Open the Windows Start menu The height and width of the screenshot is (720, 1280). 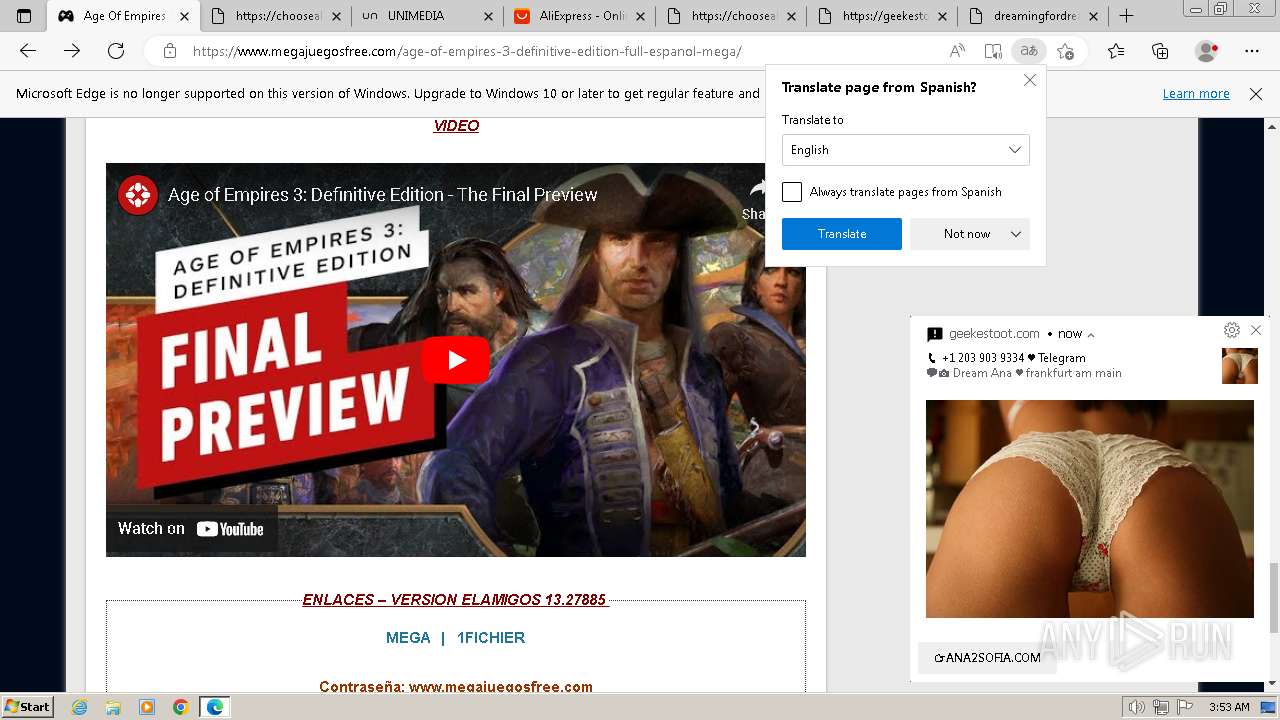pos(27,706)
